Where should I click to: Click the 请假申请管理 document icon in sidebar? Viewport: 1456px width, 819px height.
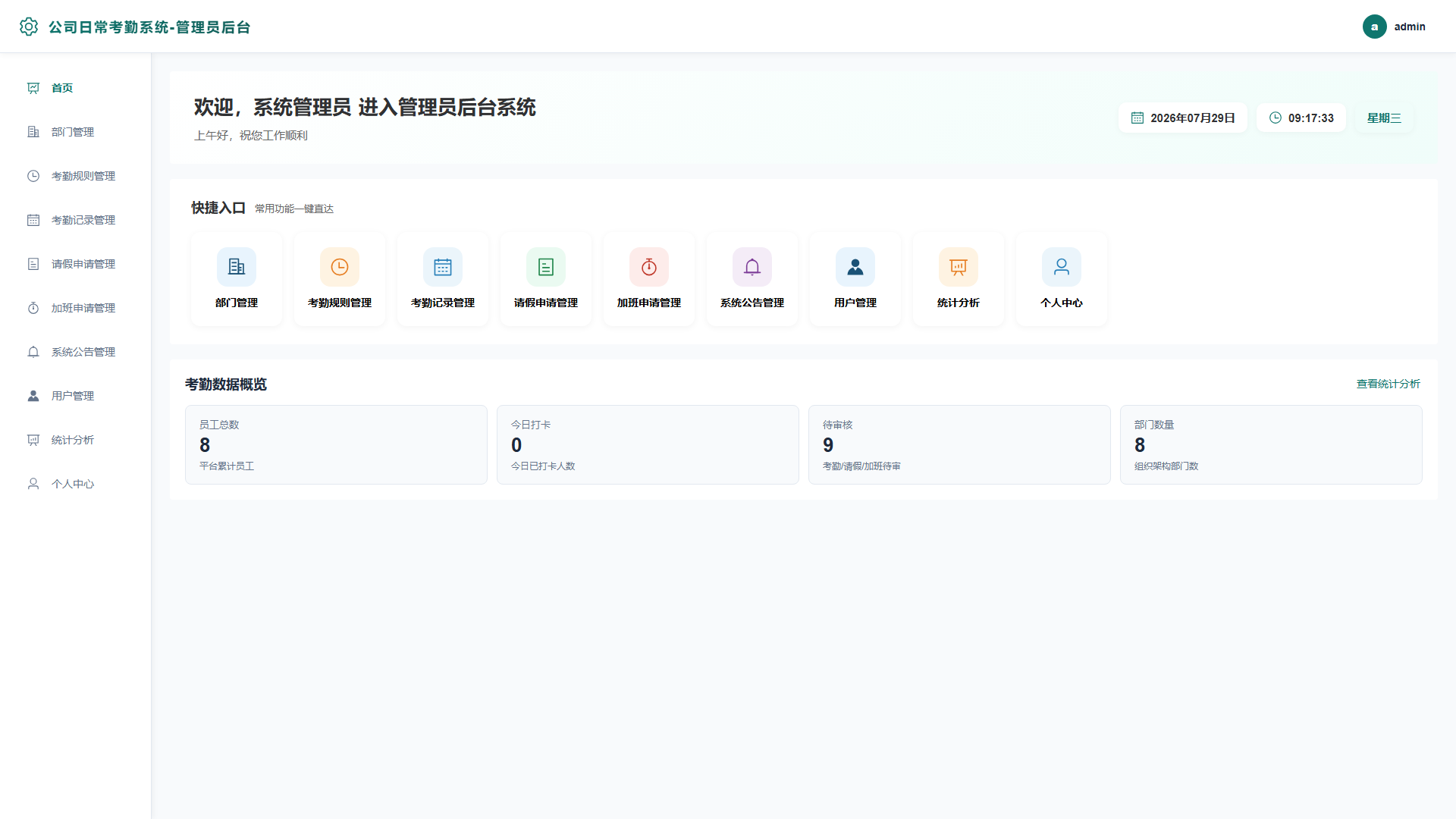coord(33,264)
